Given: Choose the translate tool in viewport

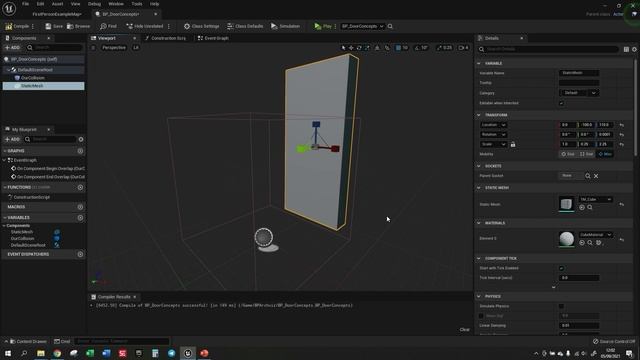Looking at the screenshot, I should [x=351, y=48].
